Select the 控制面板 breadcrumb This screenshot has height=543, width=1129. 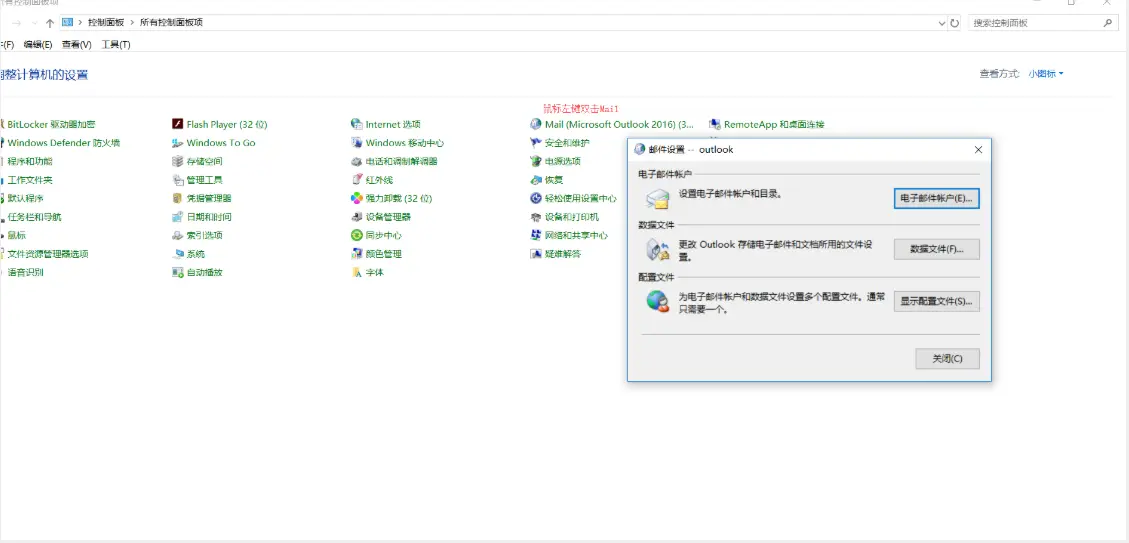coord(106,22)
